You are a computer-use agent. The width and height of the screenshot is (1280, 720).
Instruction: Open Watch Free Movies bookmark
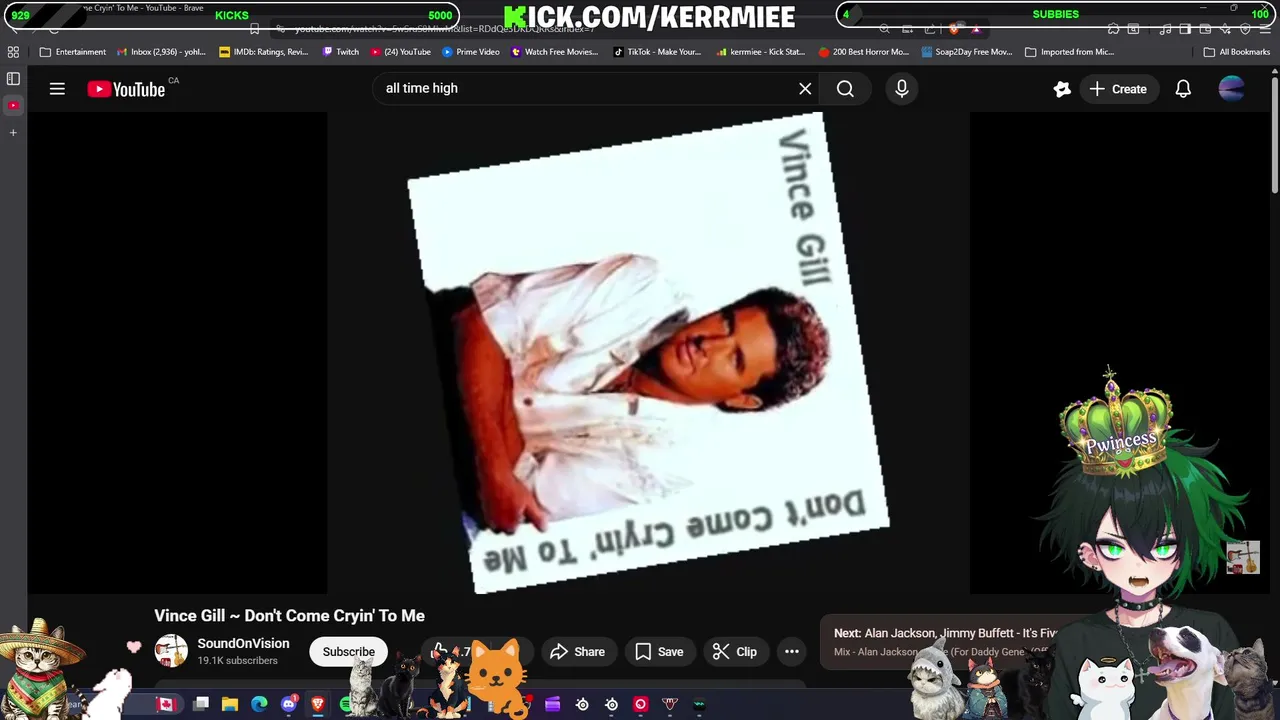pyautogui.click(x=555, y=52)
